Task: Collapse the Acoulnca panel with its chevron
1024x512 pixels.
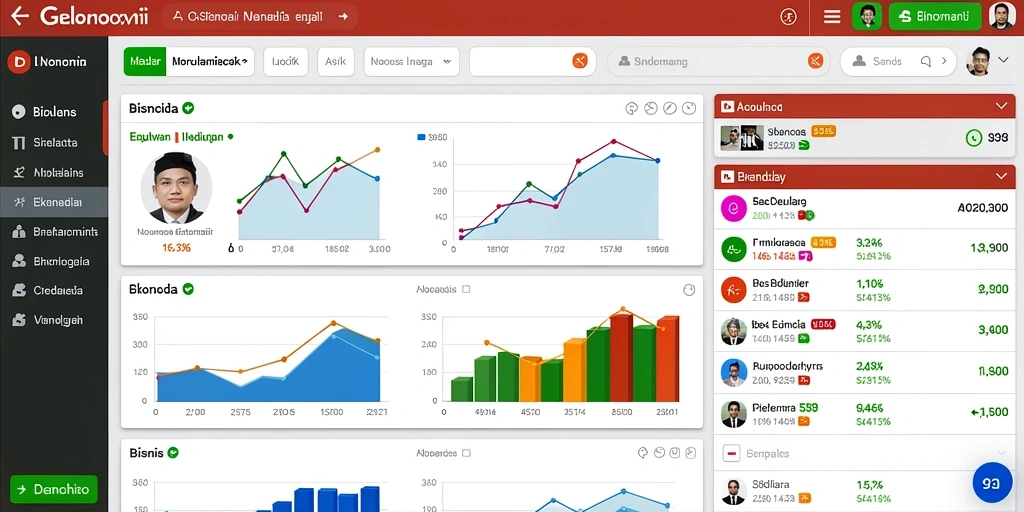Action: (x=1000, y=106)
